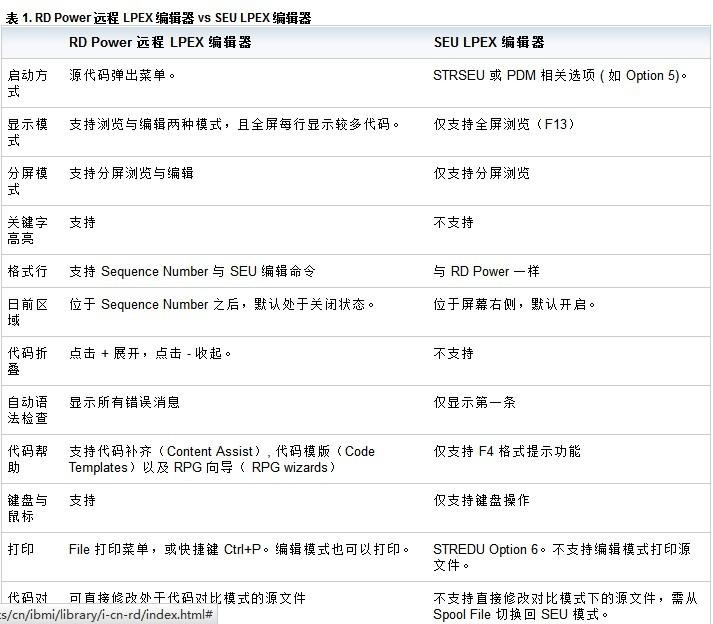Select row label '代码折叠'
The image size is (713, 624).
click(x=28, y=361)
